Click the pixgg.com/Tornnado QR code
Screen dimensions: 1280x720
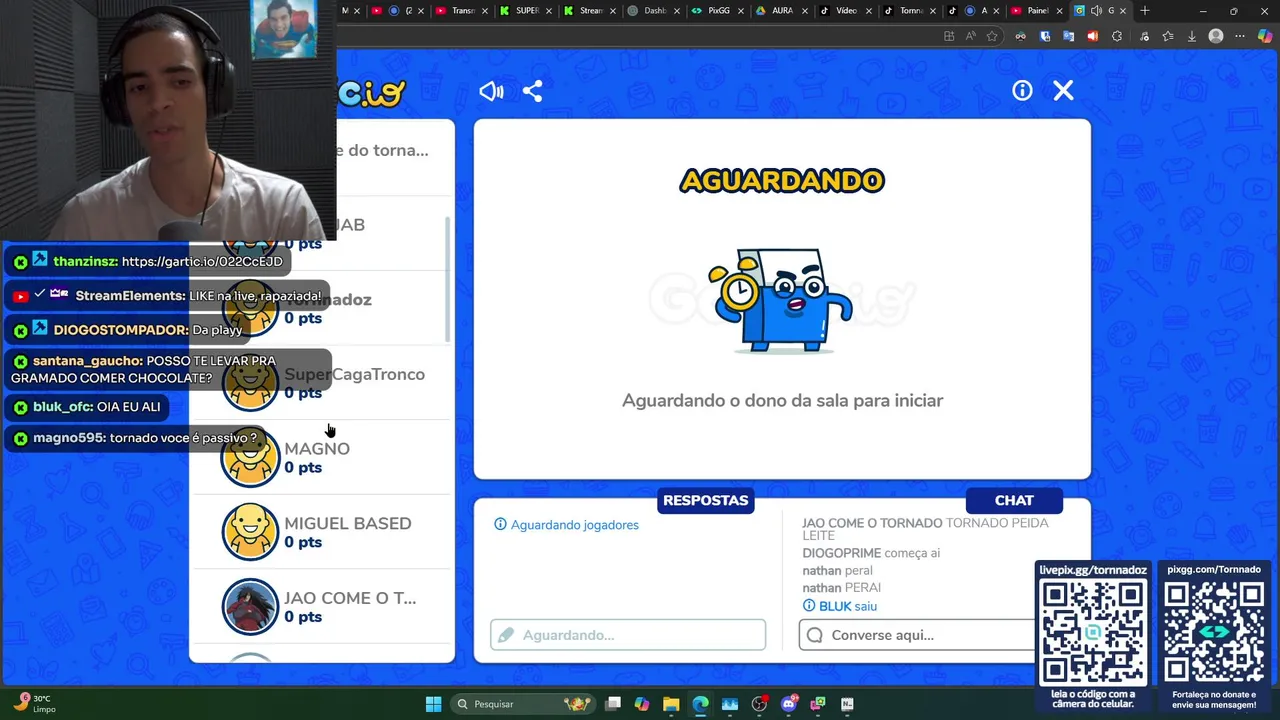click(1214, 634)
